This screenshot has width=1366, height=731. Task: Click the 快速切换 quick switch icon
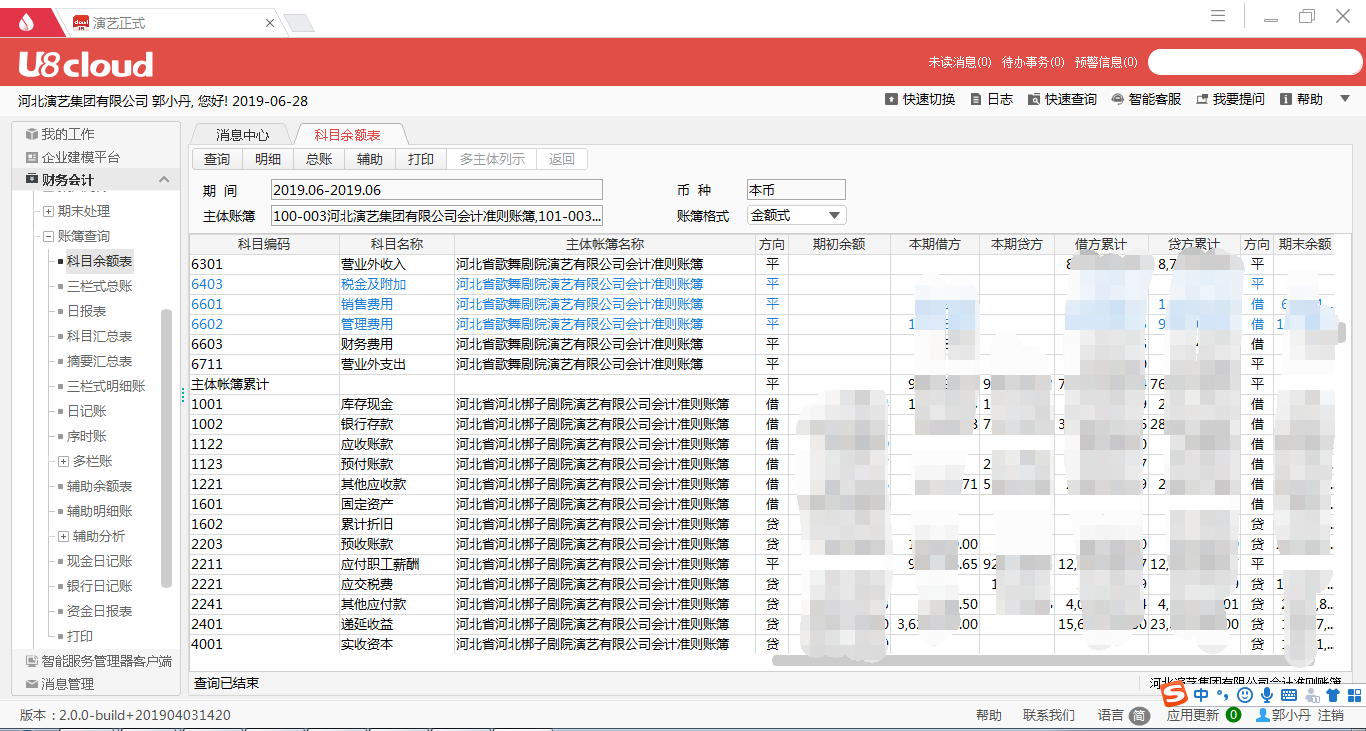tap(891, 100)
